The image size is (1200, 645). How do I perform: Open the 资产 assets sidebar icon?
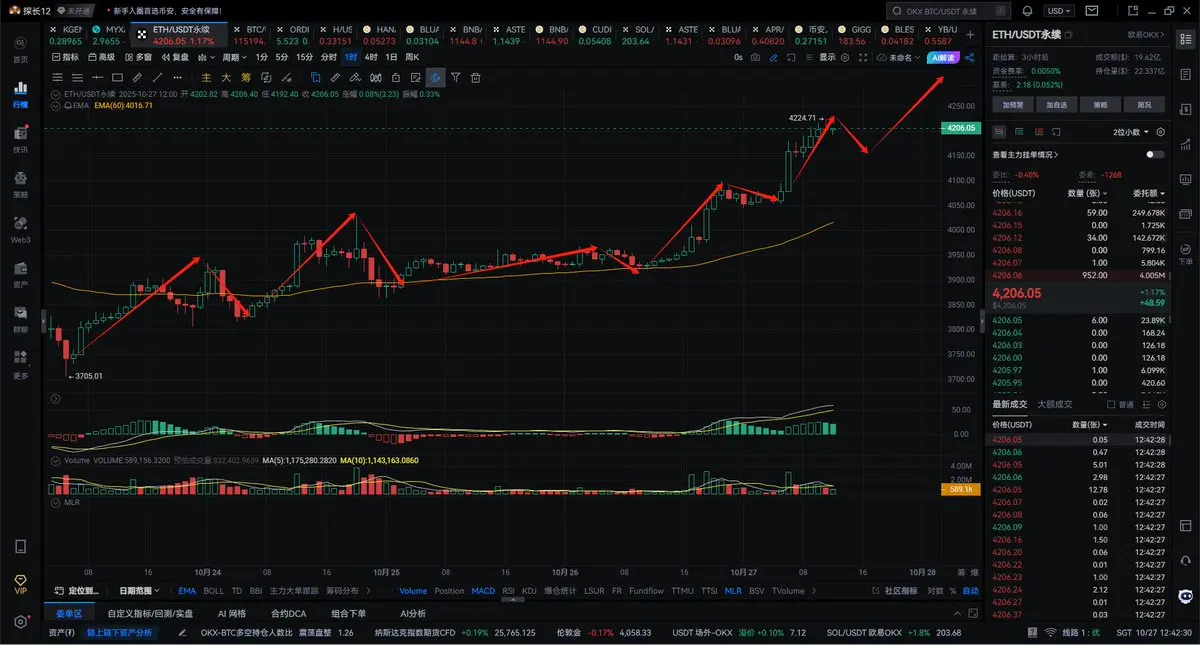20,274
